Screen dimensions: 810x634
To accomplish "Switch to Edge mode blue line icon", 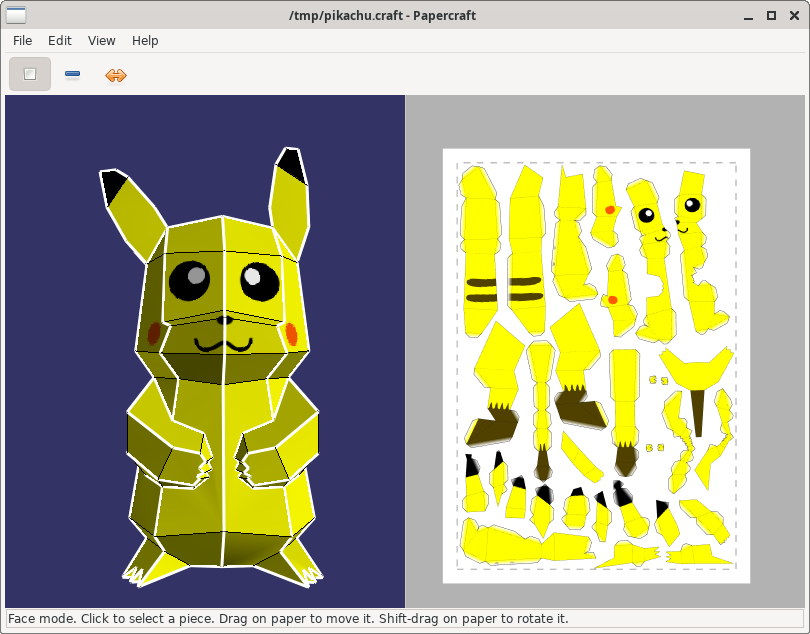I will click(x=72, y=74).
